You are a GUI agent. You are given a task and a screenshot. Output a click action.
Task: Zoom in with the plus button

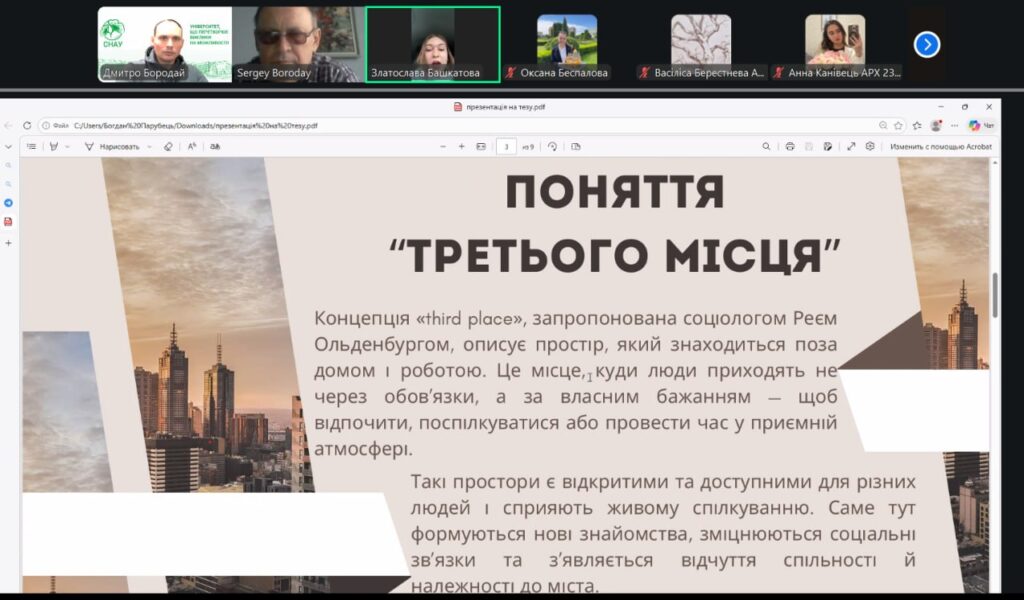point(461,146)
